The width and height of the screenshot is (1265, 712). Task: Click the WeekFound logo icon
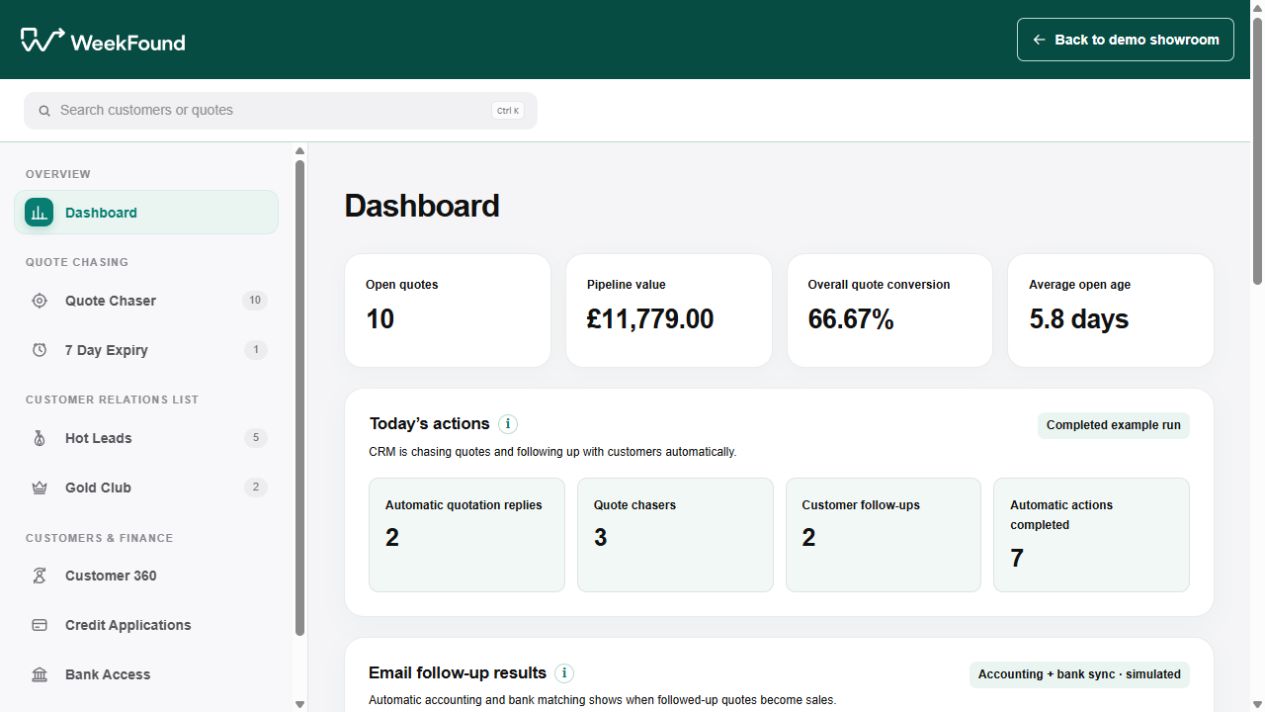(42, 40)
